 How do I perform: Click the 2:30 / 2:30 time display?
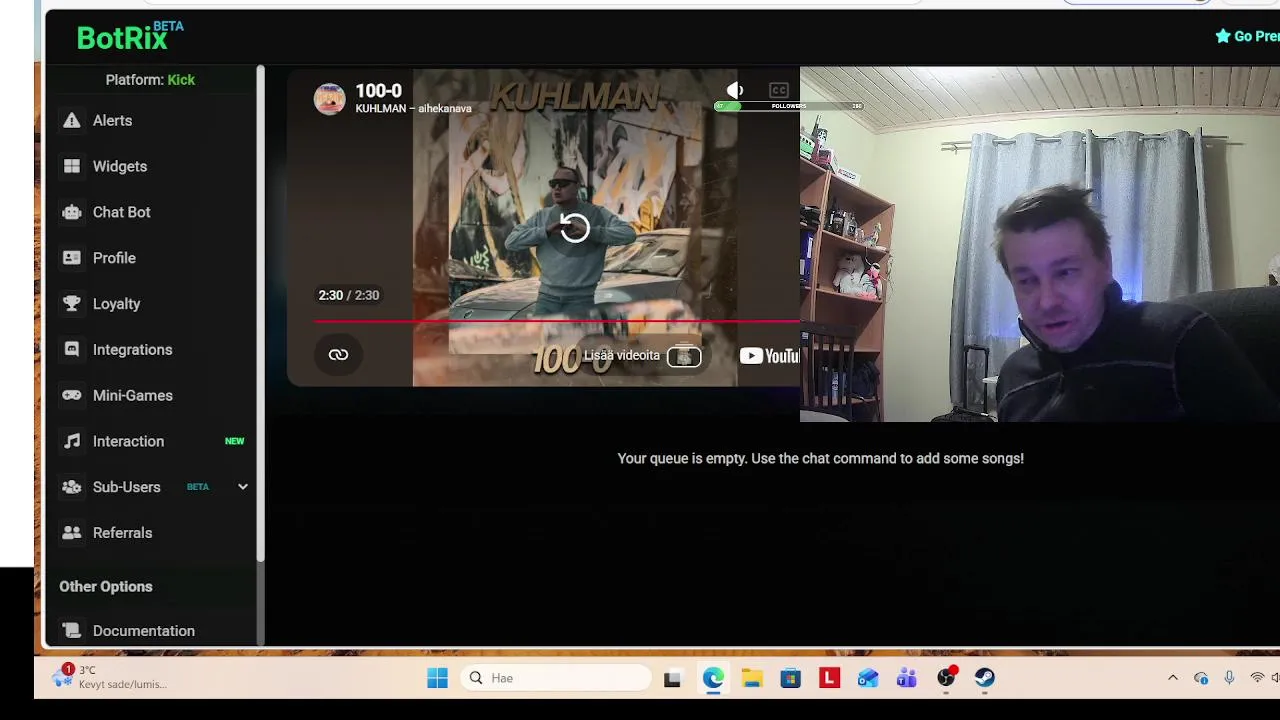(349, 295)
